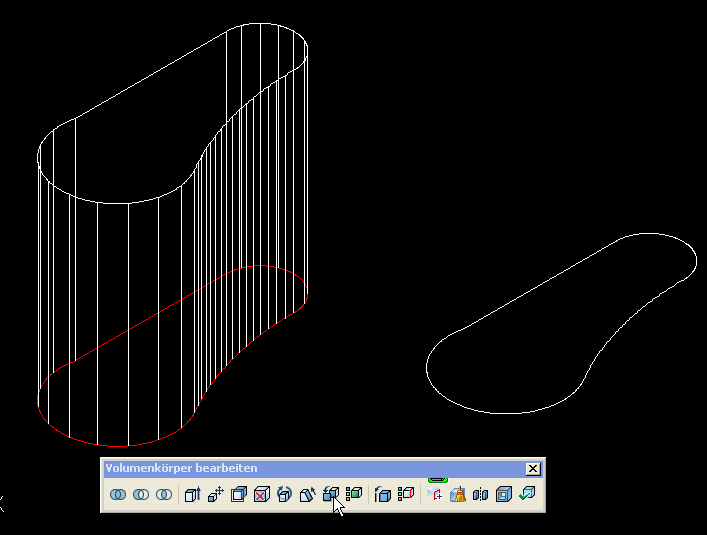This screenshot has width=707, height=535.
Task: Activate the Delete Faces tool with red X
Action: point(262,494)
